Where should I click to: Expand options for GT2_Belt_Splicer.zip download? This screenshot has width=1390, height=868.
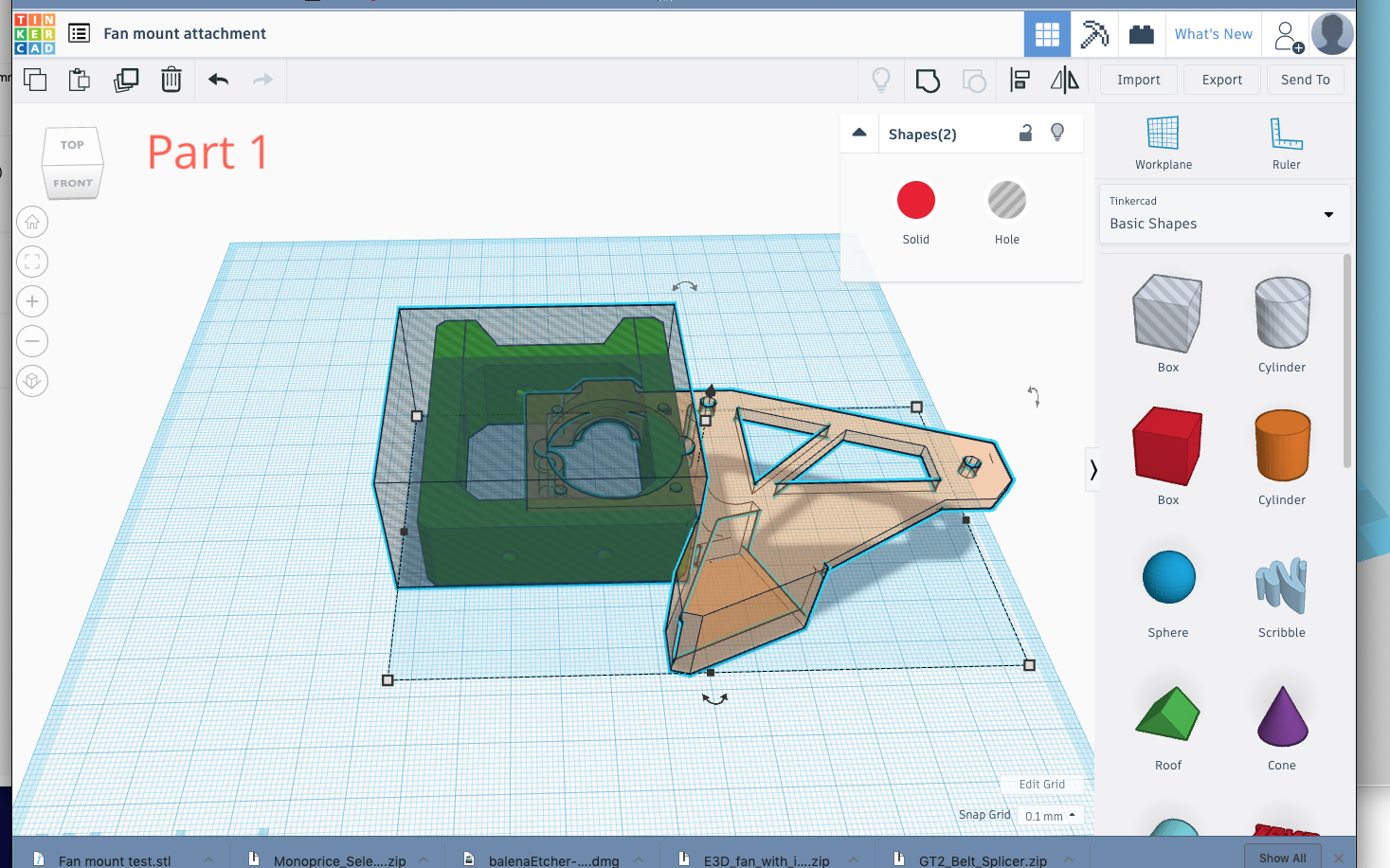pos(1069,859)
